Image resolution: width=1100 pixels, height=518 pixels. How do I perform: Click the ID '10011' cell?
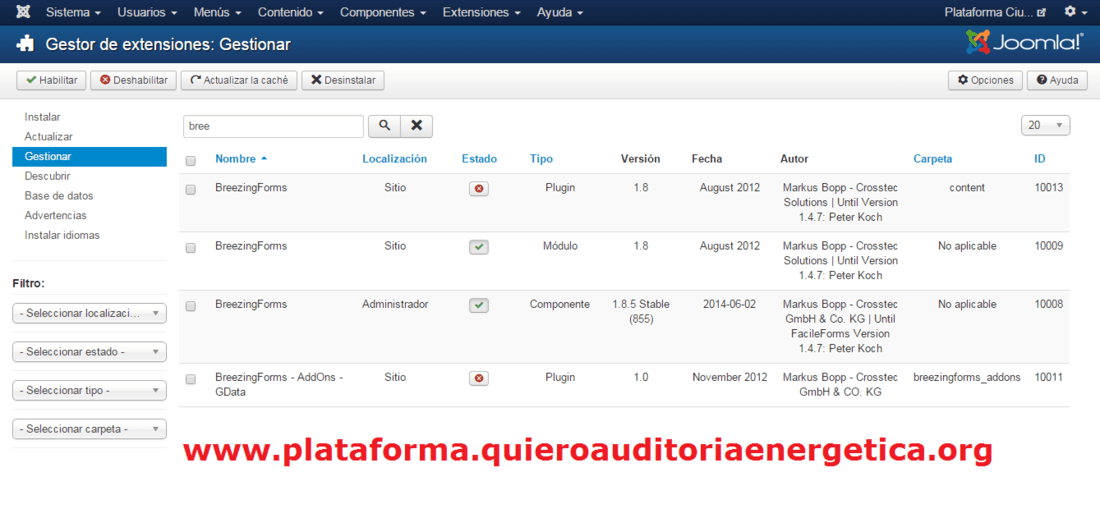click(x=1049, y=377)
